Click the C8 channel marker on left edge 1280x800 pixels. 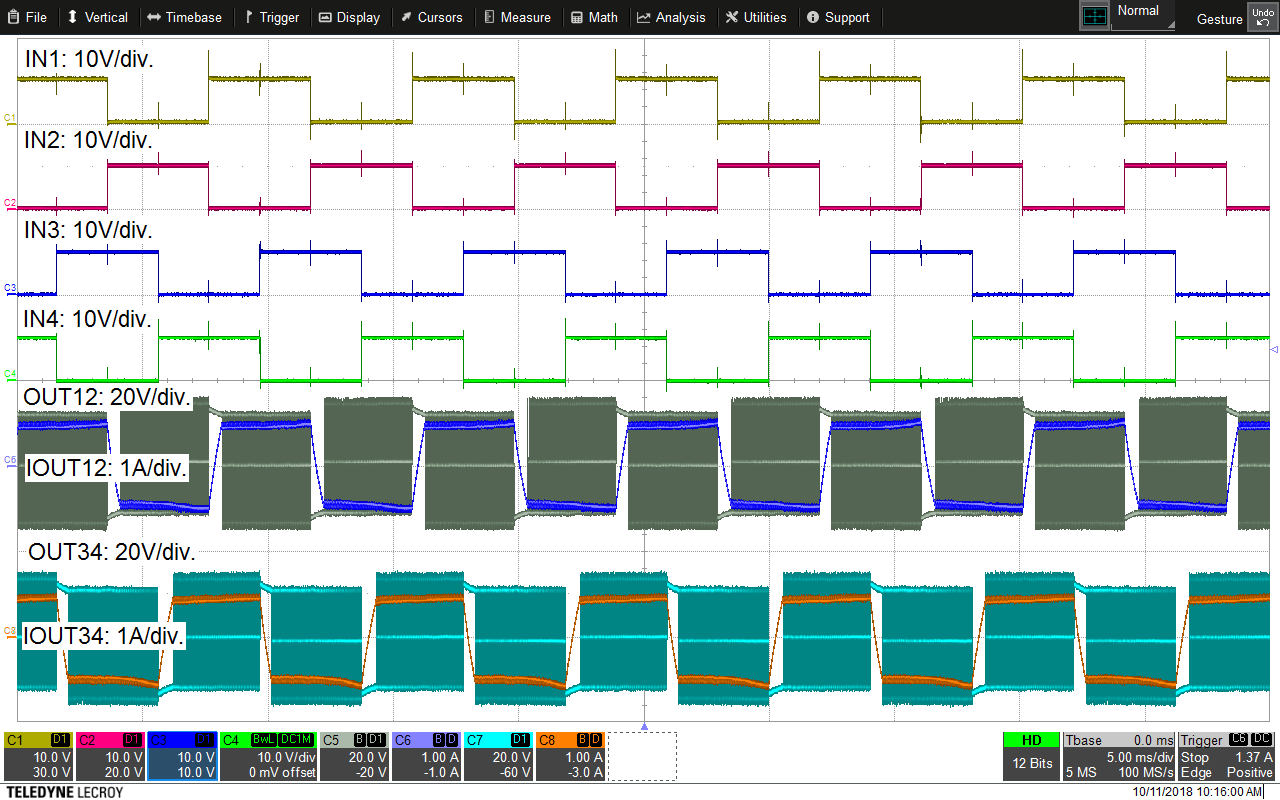click(x=10, y=631)
